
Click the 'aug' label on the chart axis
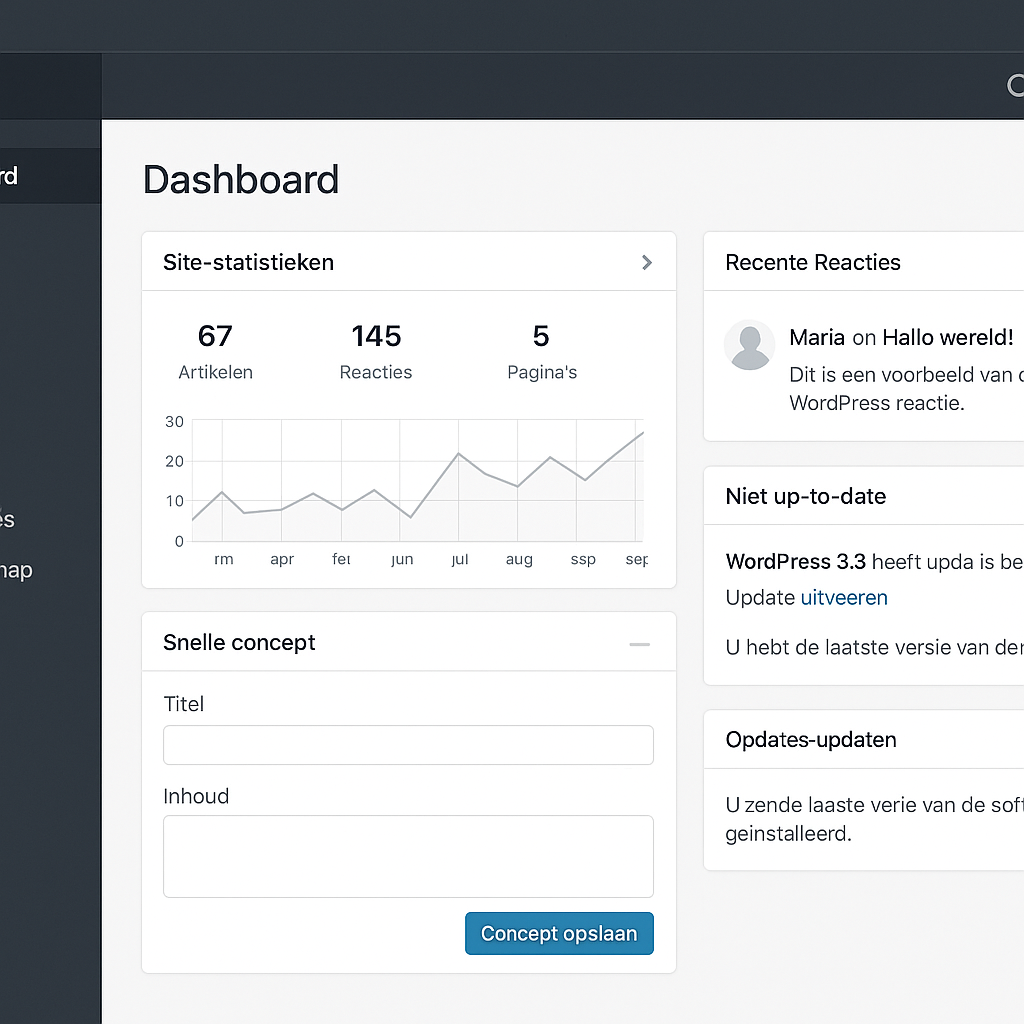coord(519,560)
